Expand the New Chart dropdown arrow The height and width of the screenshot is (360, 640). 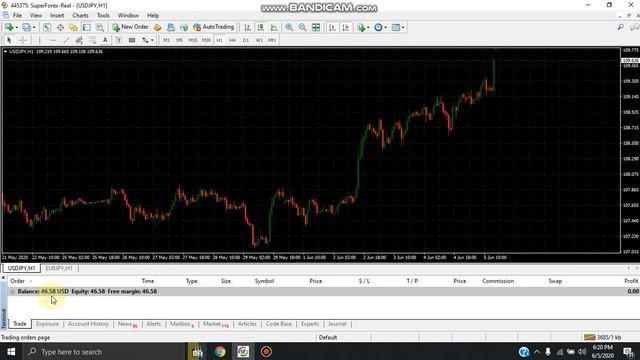pos(17,28)
